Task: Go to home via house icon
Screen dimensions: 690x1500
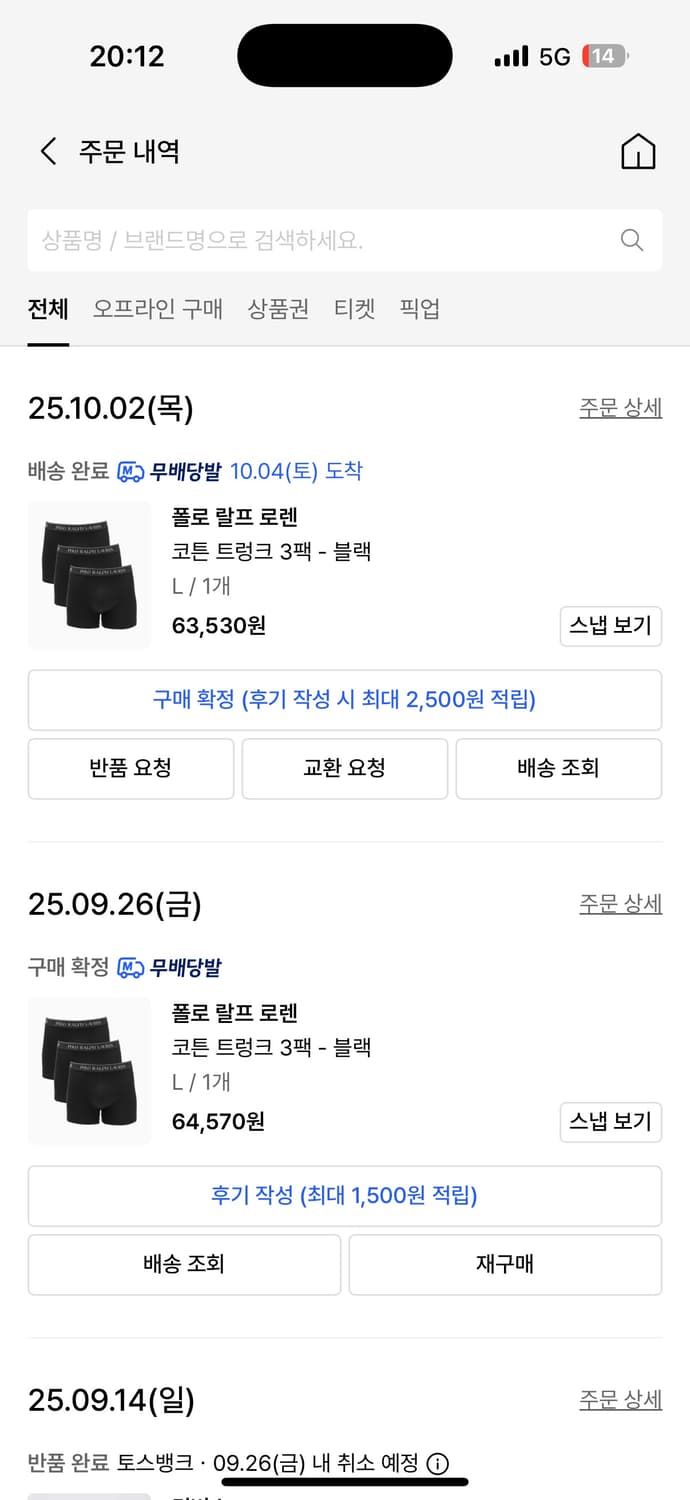Action: click(x=638, y=152)
